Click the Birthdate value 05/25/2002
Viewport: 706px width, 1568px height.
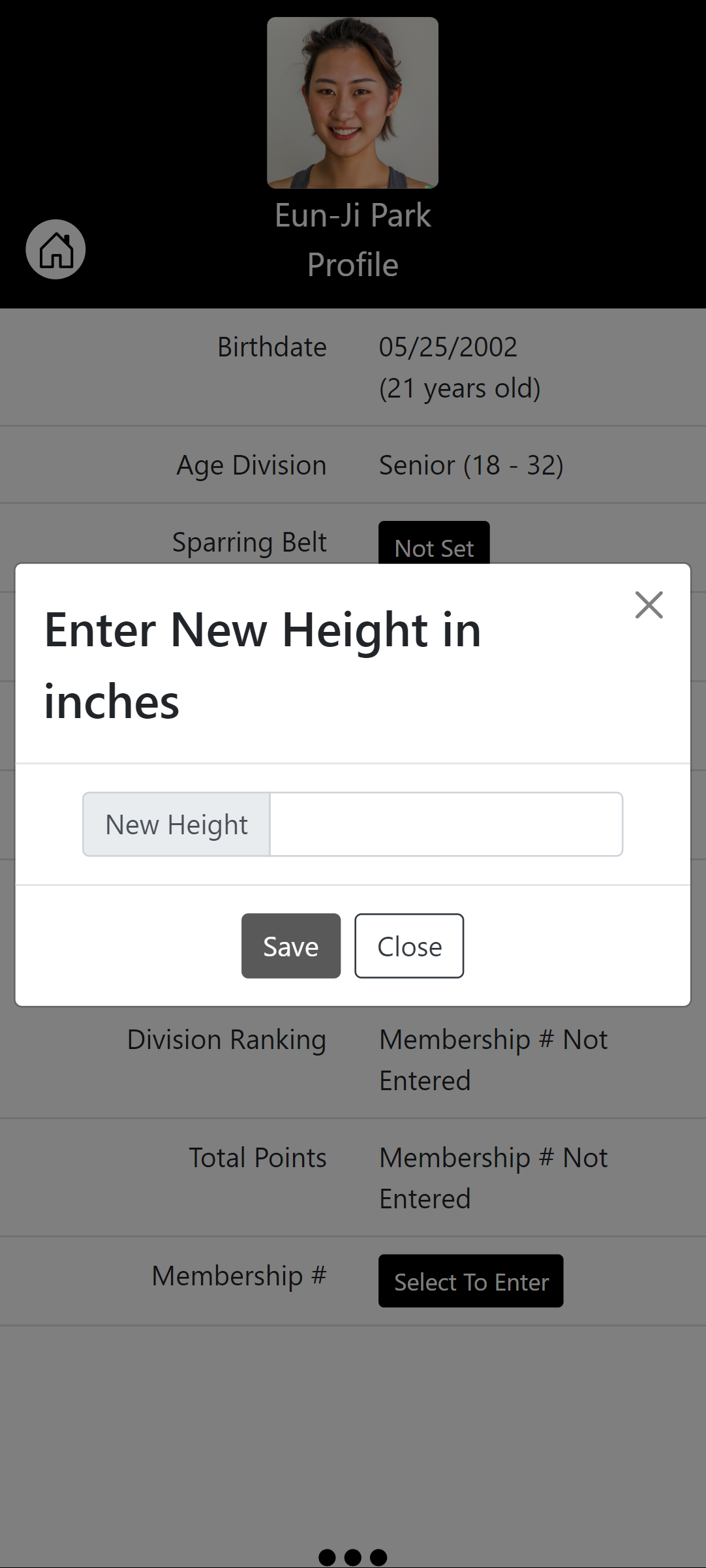448,347
